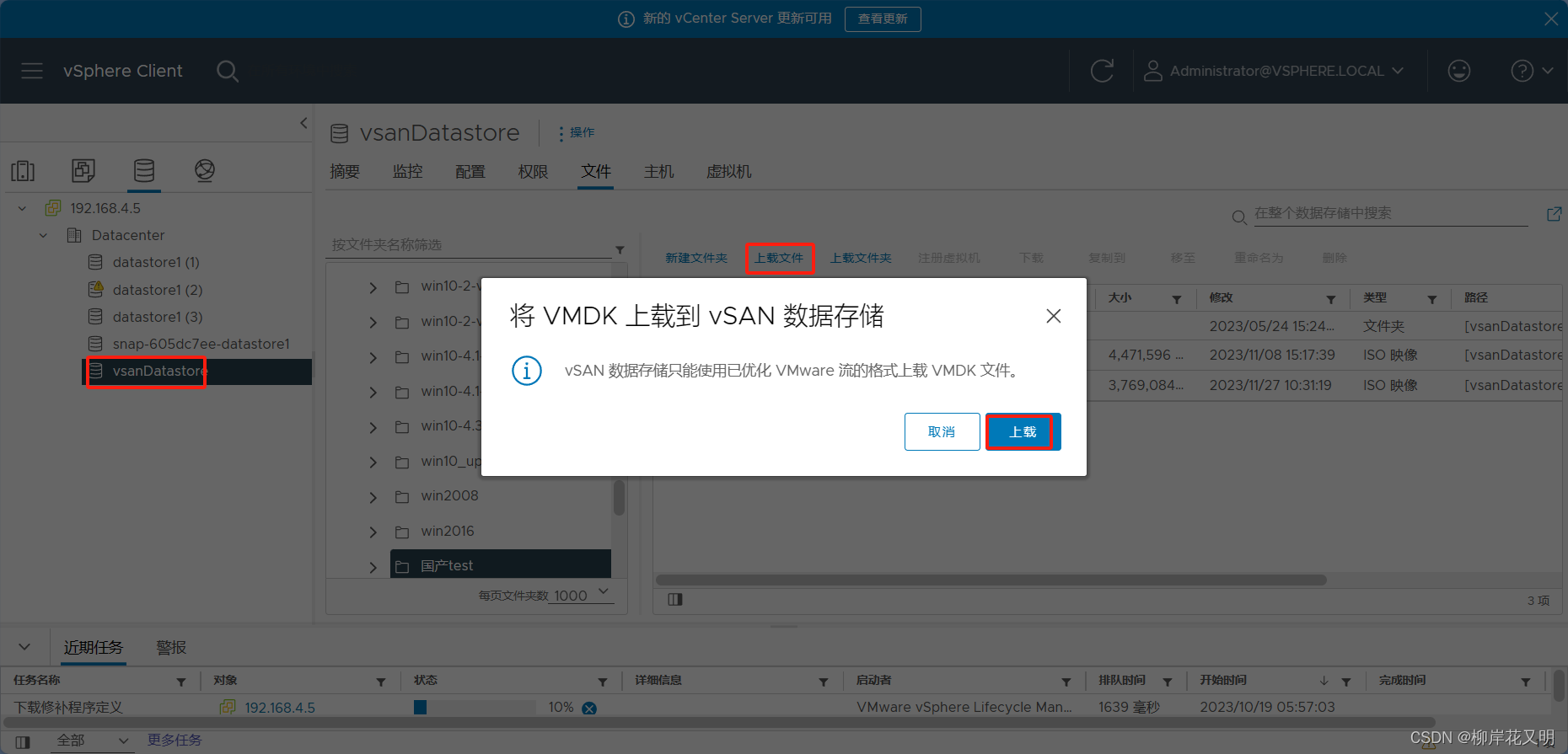Select datastore1 (2) in tree
The image size is (1568, 754).
point(158,290)
